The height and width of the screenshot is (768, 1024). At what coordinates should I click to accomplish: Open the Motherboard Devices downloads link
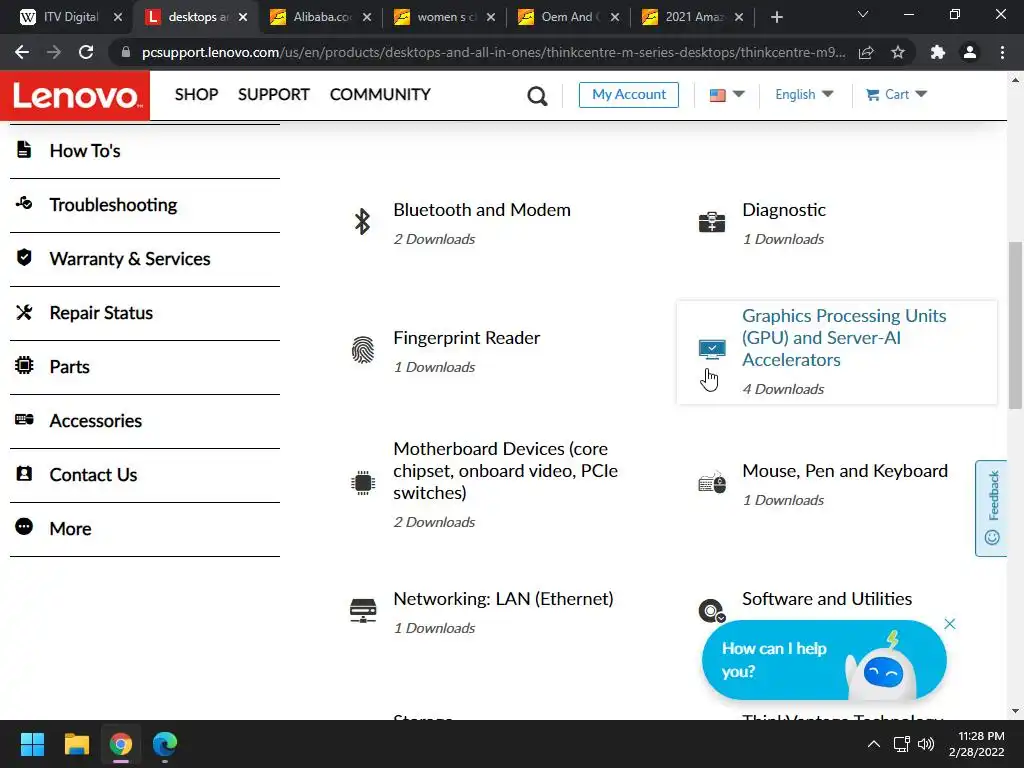coord(505,471)
